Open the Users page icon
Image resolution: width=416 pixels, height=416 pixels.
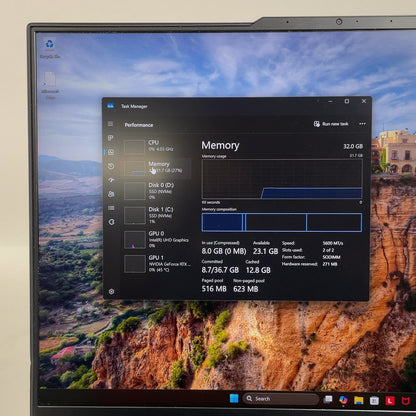click(x=111, y=194)
